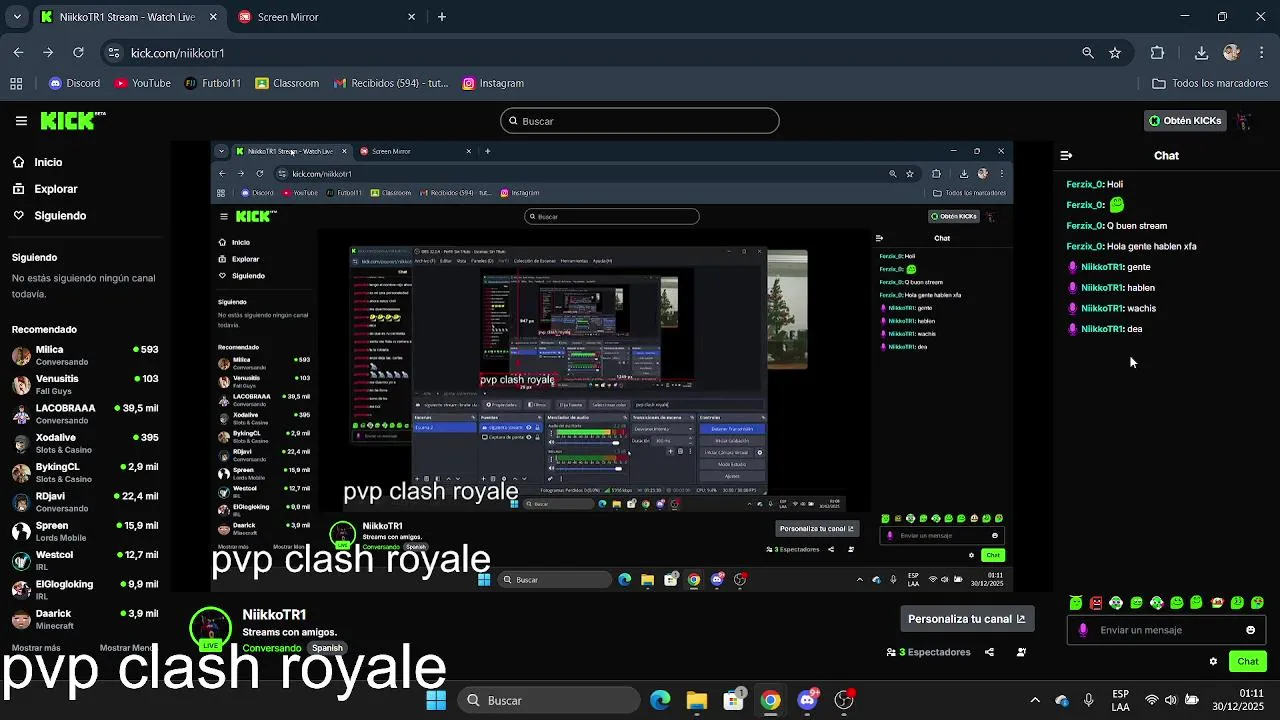Open Chrome three-dot menu
The image size is (1280, 720).
coord(1261,53)
